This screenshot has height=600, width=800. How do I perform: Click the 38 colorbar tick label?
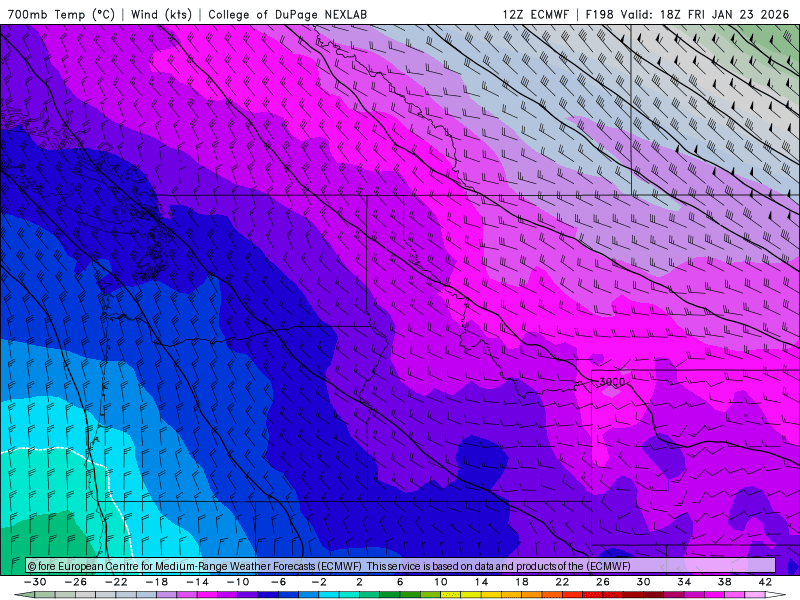click(x=724, y=582)
